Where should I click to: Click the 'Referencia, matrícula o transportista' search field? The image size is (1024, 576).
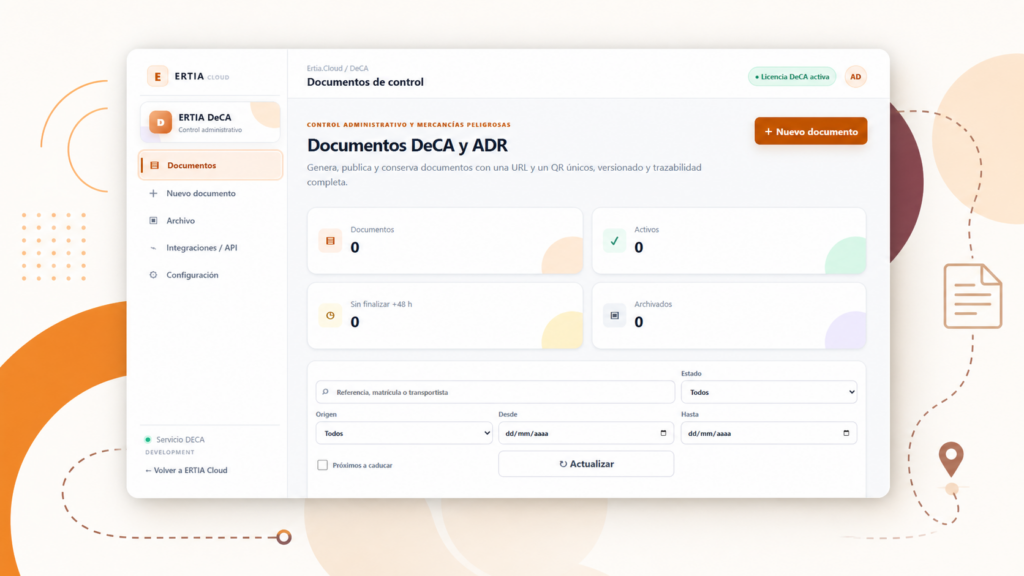point(495,392)
